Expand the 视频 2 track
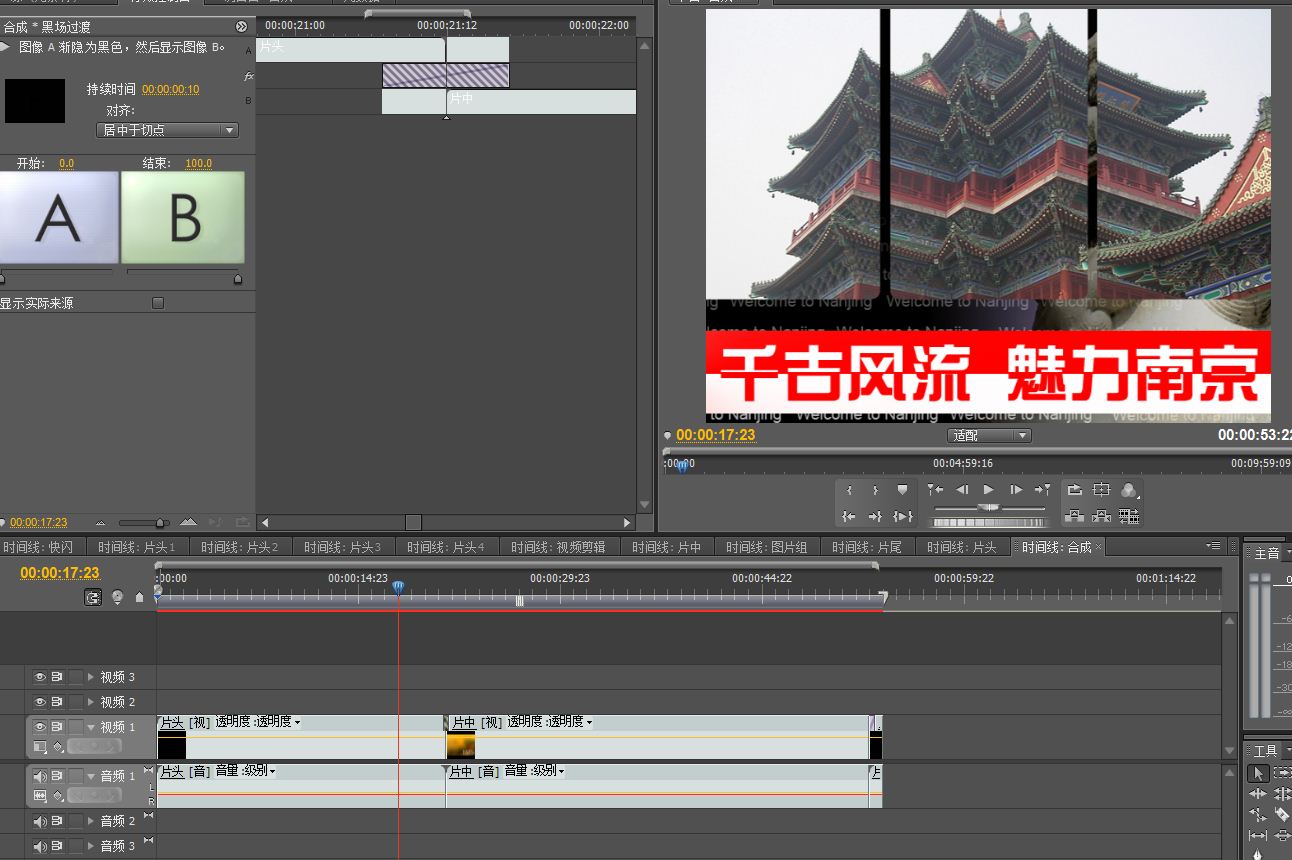Viewport: 1292px width, 860px height. click(x=91, y=702)
